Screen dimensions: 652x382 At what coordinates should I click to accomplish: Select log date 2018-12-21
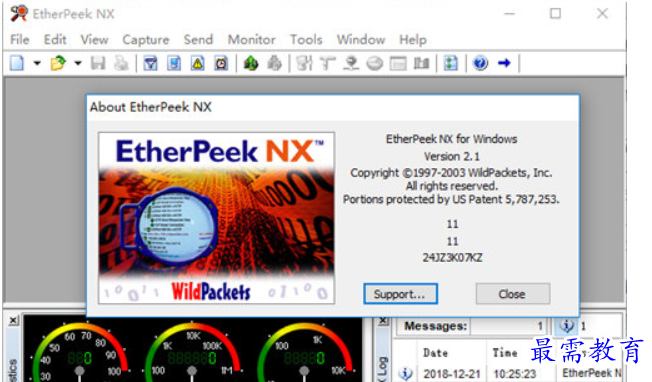coord(452,374)
